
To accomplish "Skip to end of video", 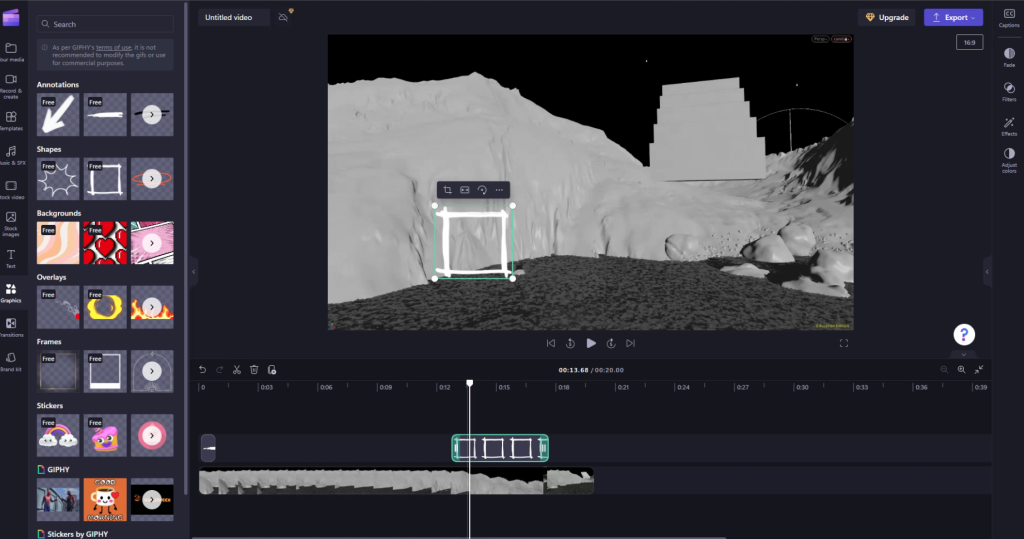I will coord(630,343).
